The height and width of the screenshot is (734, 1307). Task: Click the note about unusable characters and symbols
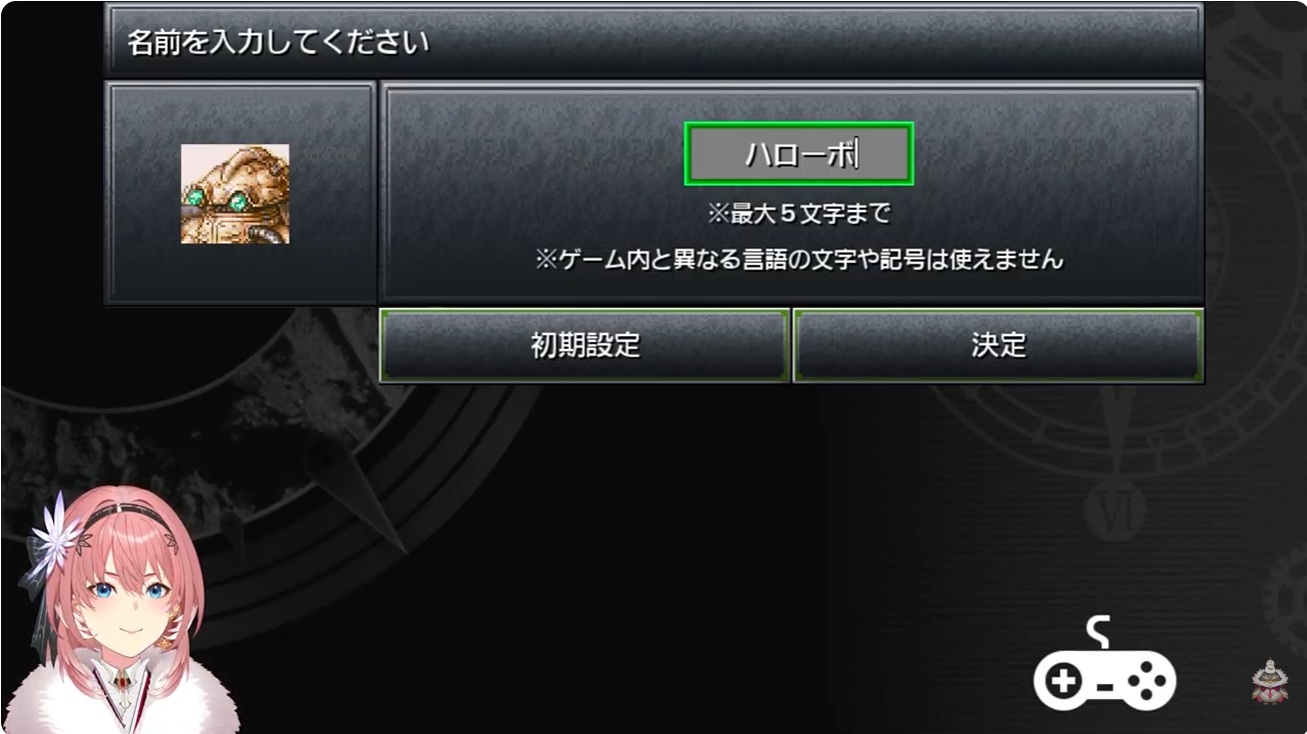pyautogui.click(x=798, y=260)
